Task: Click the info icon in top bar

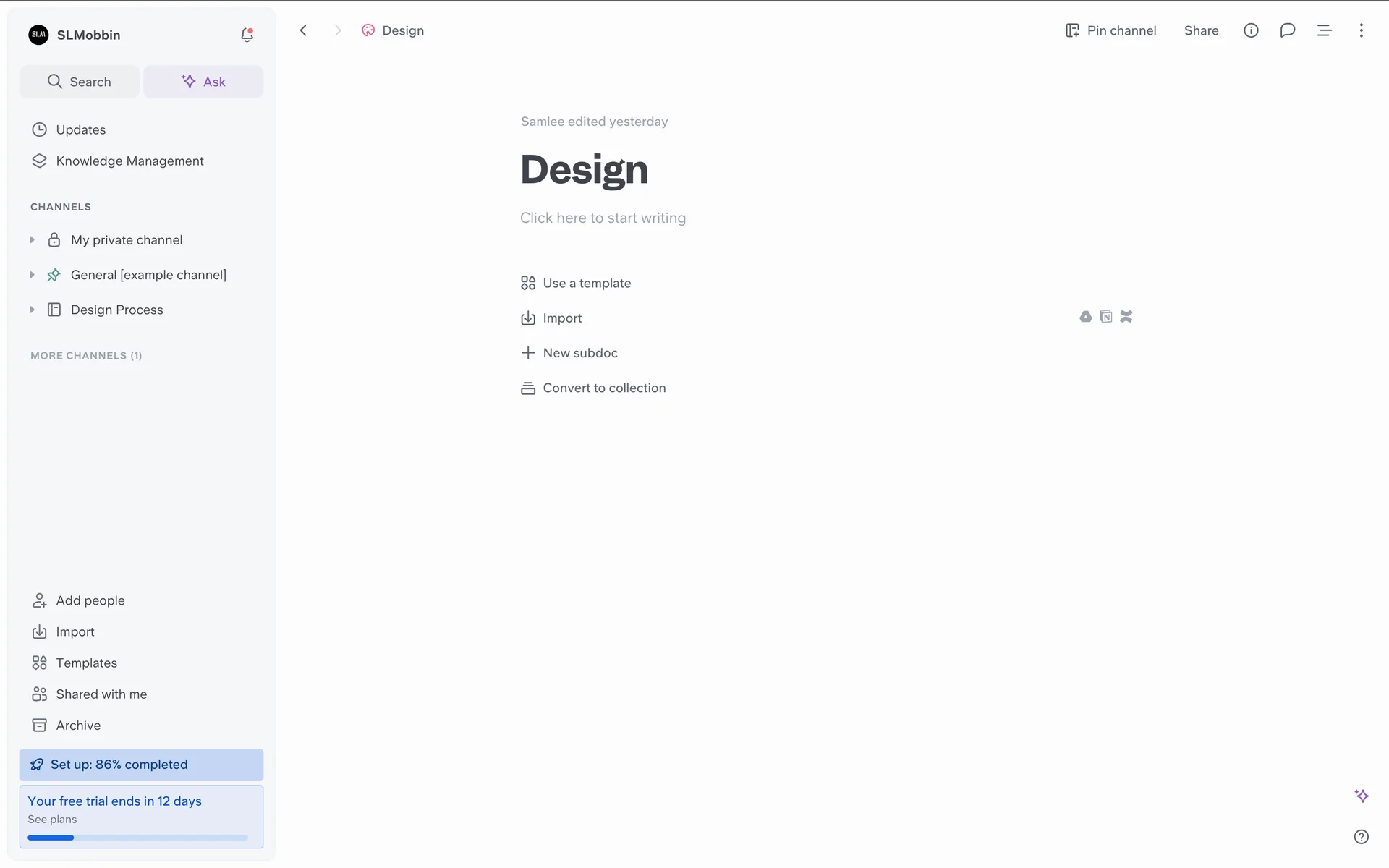Action: click(x=1251, y=30)
